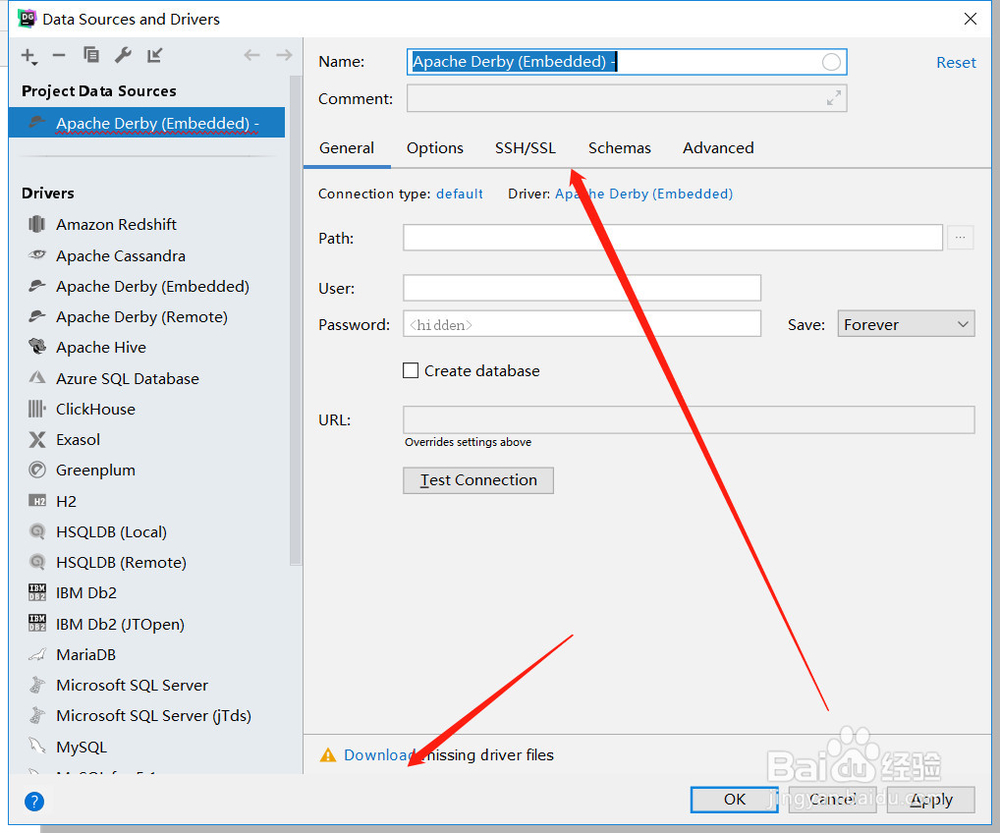1000x833 pixels.
Task: Switch to the General tab
Action: [x=346, y=148]
